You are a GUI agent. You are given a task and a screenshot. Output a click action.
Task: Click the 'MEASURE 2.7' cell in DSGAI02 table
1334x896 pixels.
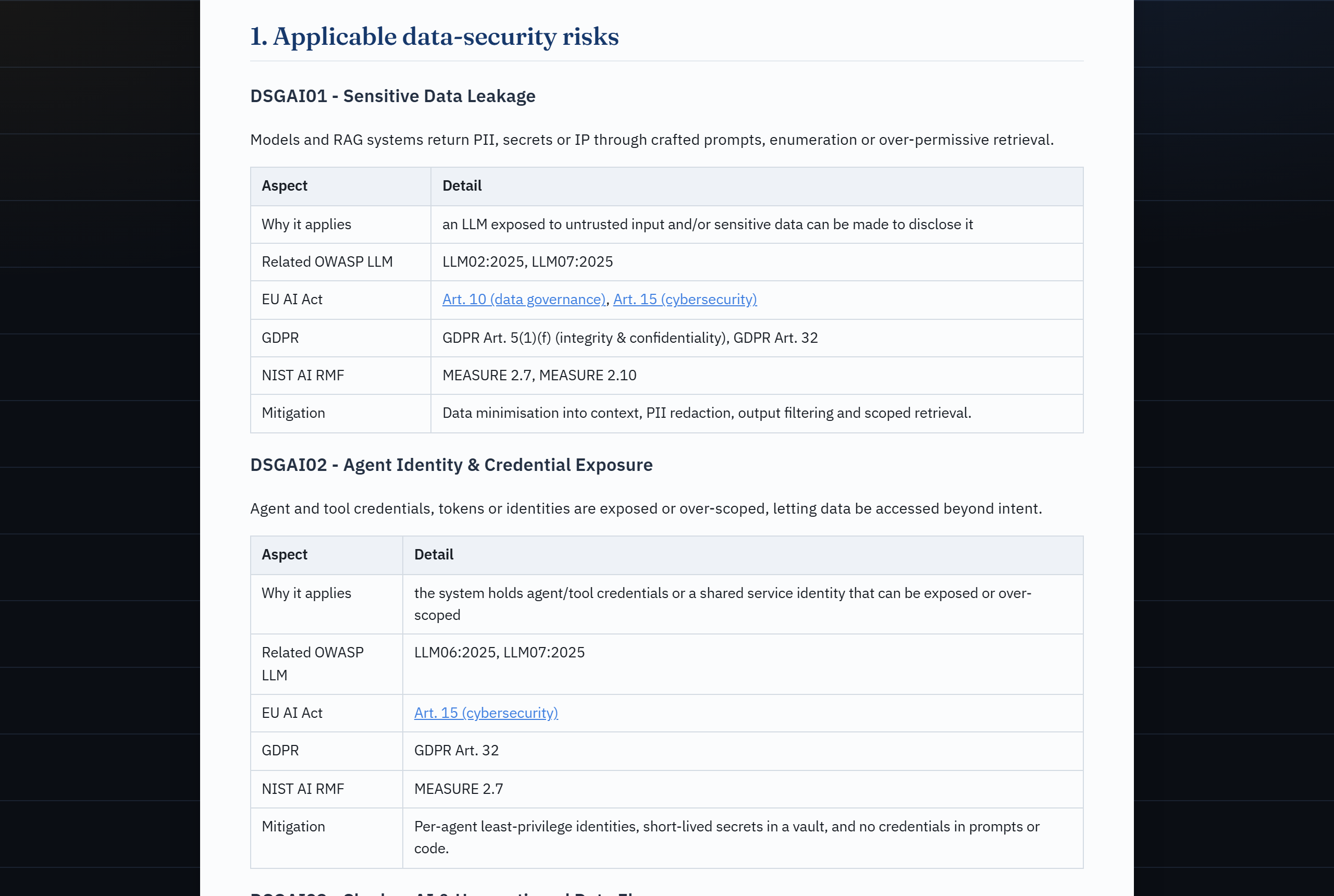pyautogui.click(x=743, y=789)
